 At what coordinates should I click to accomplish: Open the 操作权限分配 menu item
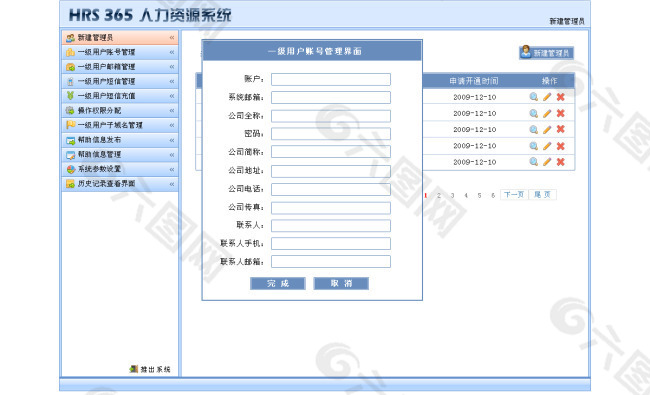click(120, 110)
